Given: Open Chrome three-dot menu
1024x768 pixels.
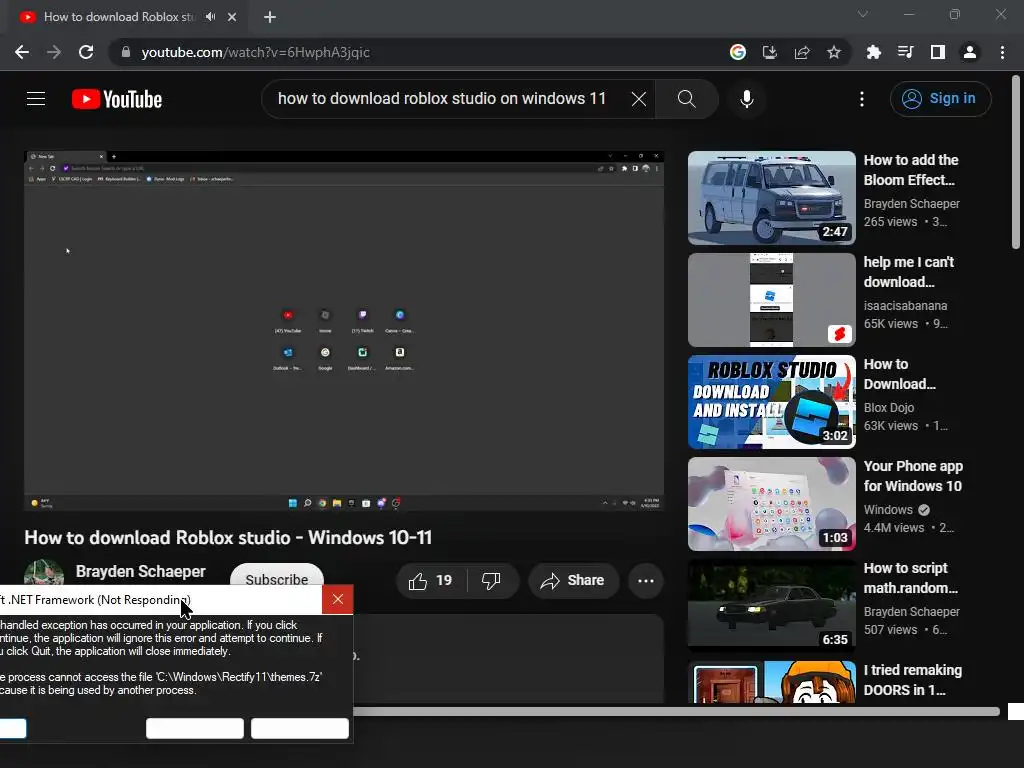Looking at the screenshot, I should pos(1002,52).
